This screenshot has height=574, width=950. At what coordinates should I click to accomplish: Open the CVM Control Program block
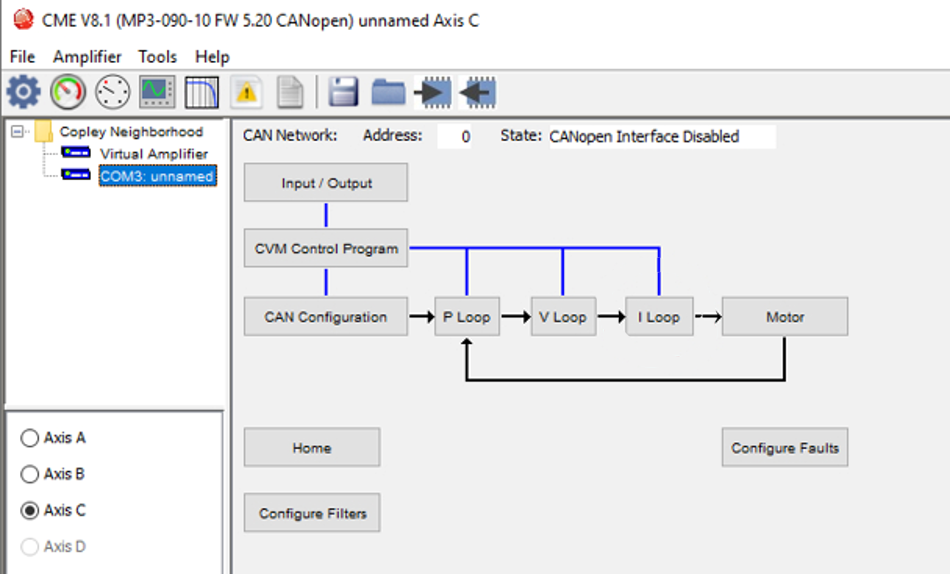(326, 249)
